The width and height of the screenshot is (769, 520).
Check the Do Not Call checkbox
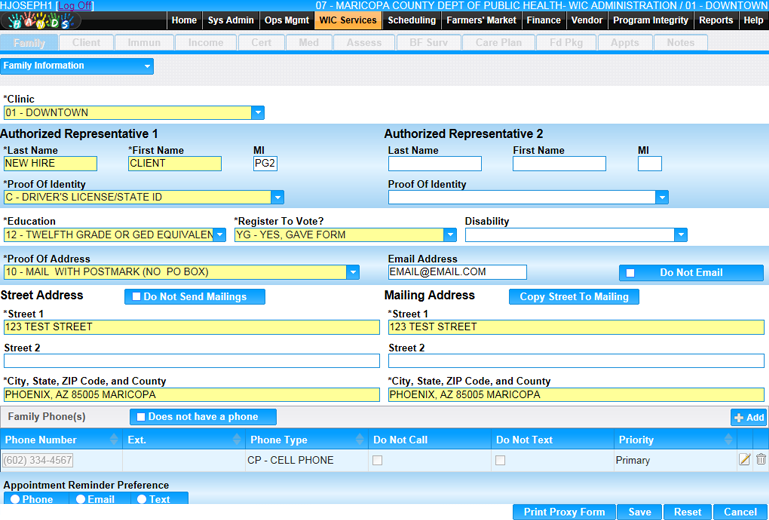[x=377, y=461]
